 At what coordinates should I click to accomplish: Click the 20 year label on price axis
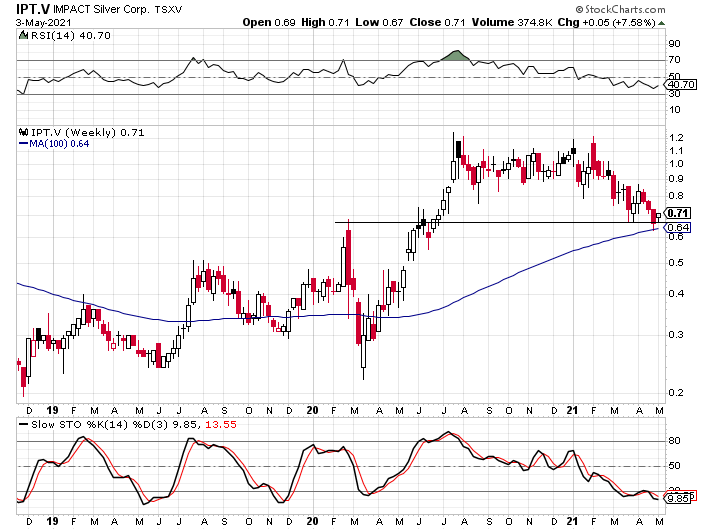[312, 410]
